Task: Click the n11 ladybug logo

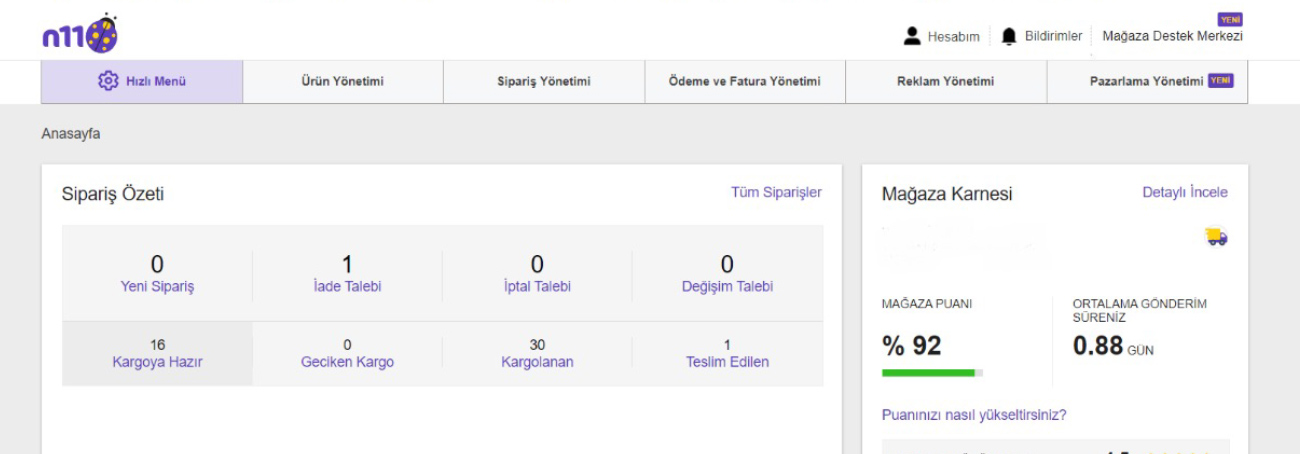Action: [x=80, y=35]
